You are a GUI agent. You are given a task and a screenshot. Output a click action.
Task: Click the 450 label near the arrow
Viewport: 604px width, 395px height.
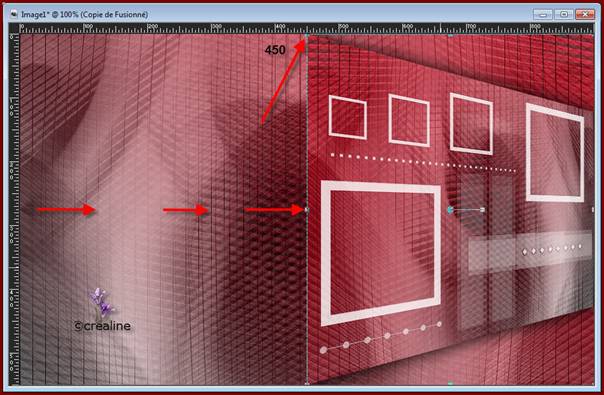tap(275, 50)
